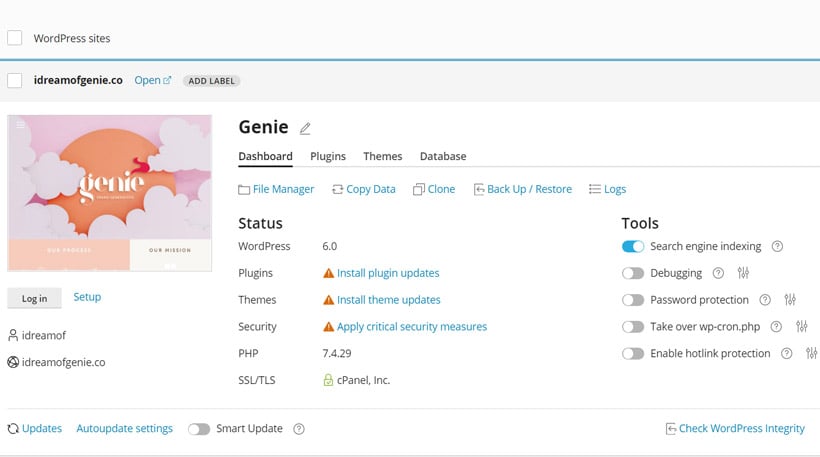Viewport: 820px width, 457px height.
Task: Click the PHP version 7.4.29 value
Action: pos(337,353)
